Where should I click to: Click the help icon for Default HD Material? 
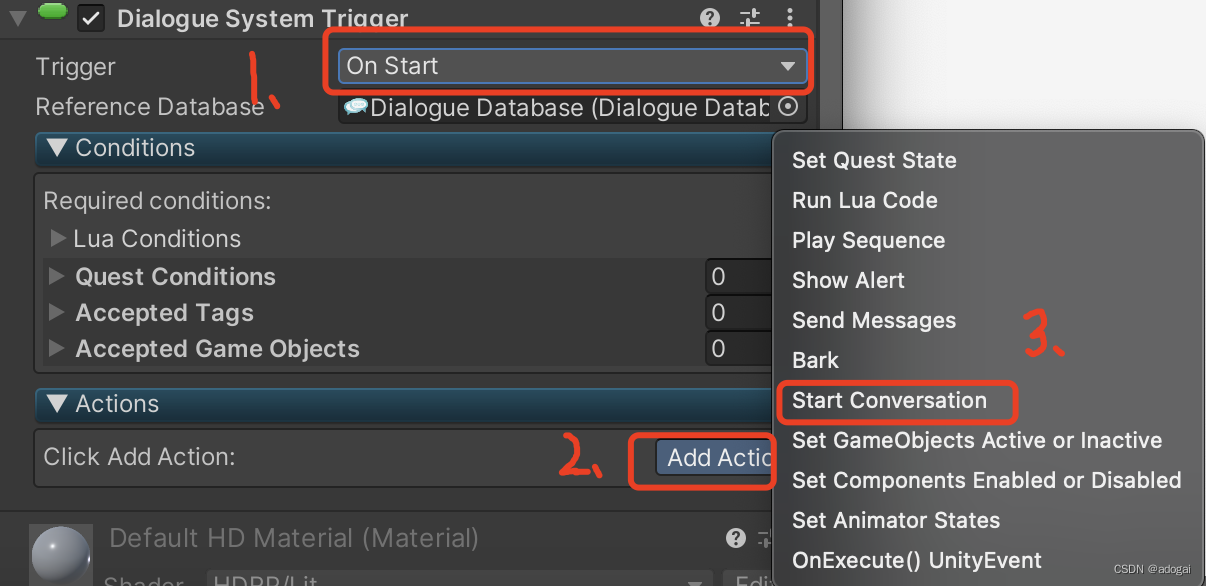pos(736,538)
